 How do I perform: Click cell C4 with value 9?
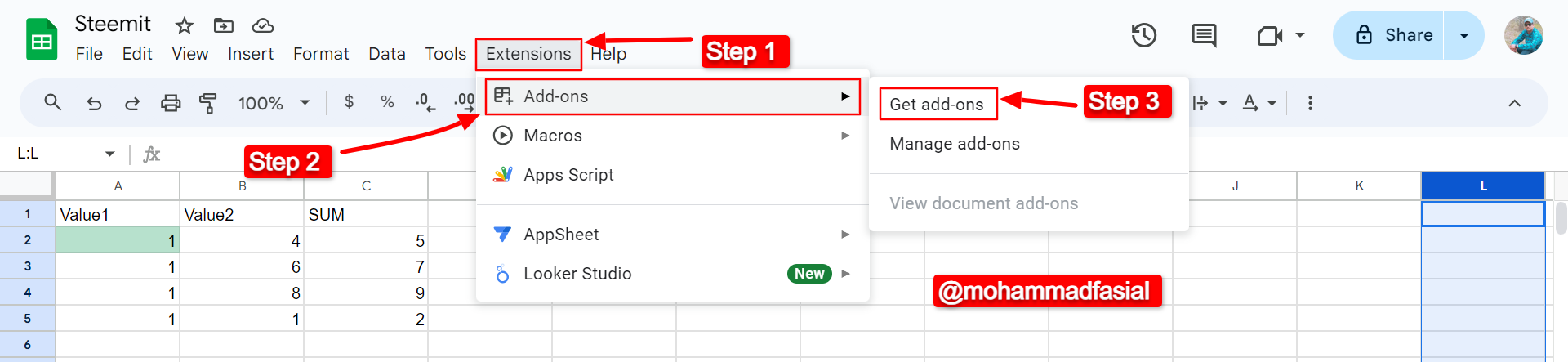coord(366,293)
